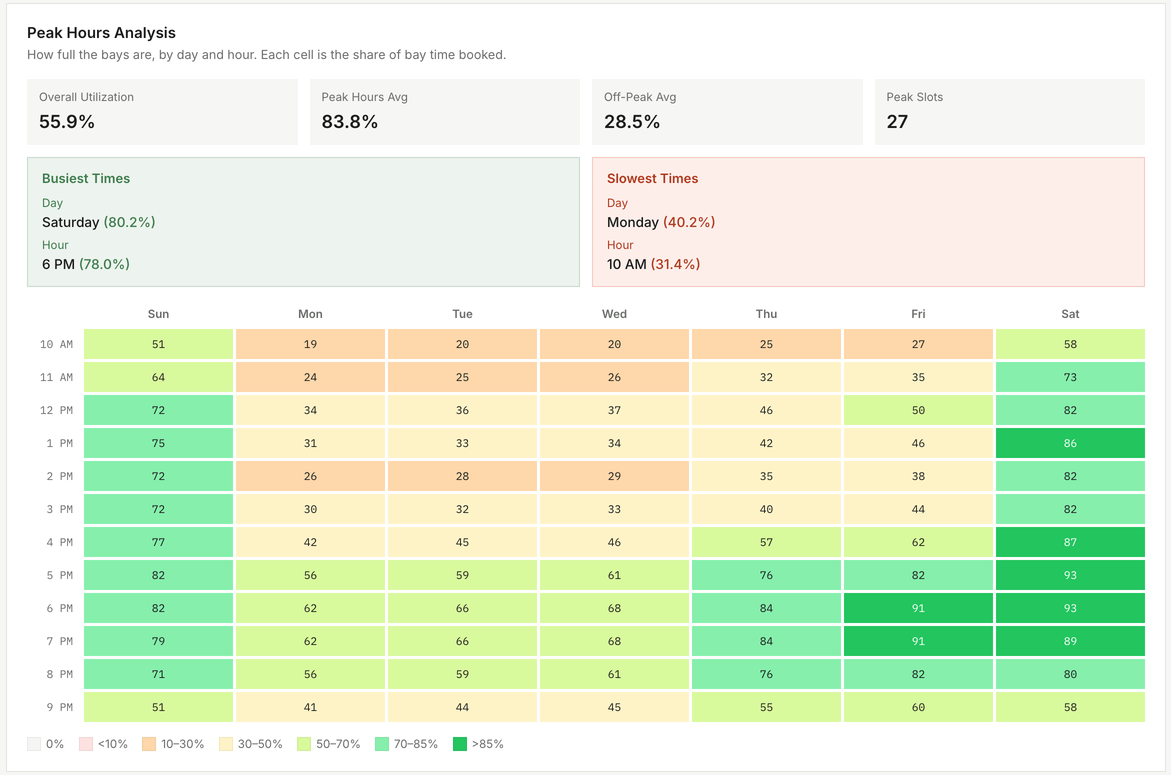Select the Slowest Times panel
The height and width of the screenshot is (775, 1171).
click(869, 222)
